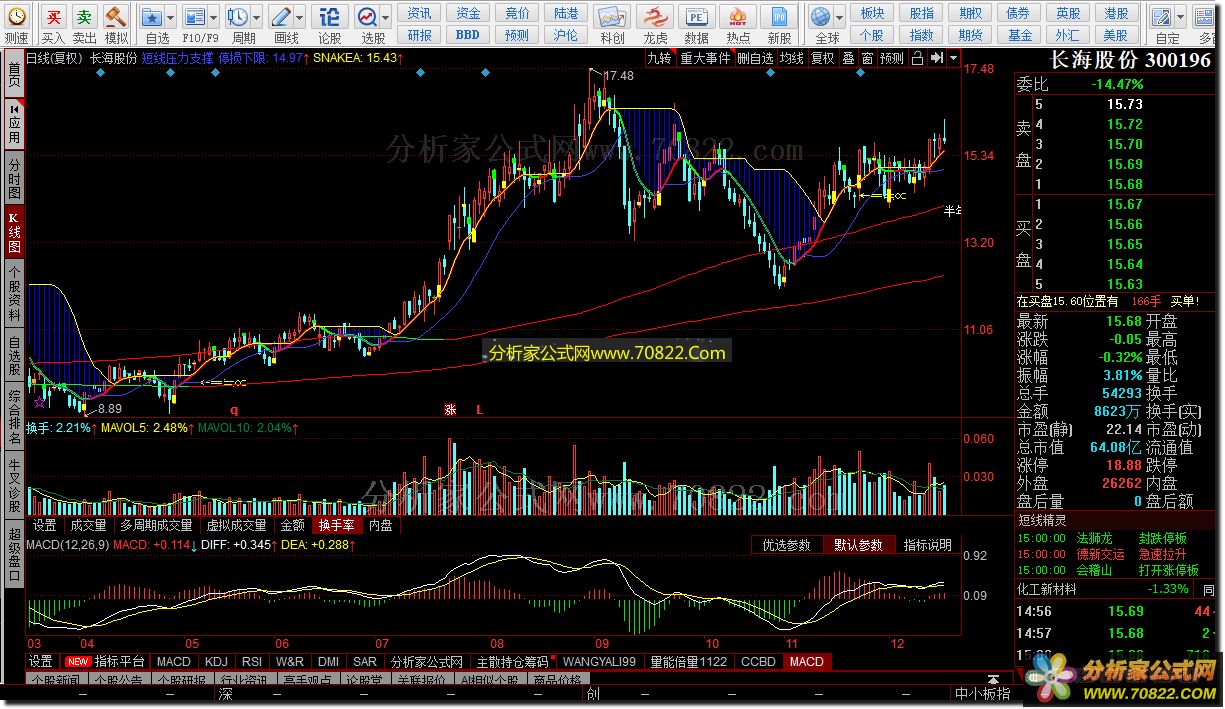Click the 沪伦 button
The height and width of the screenshot is (709, 1225).
[566, 35]
